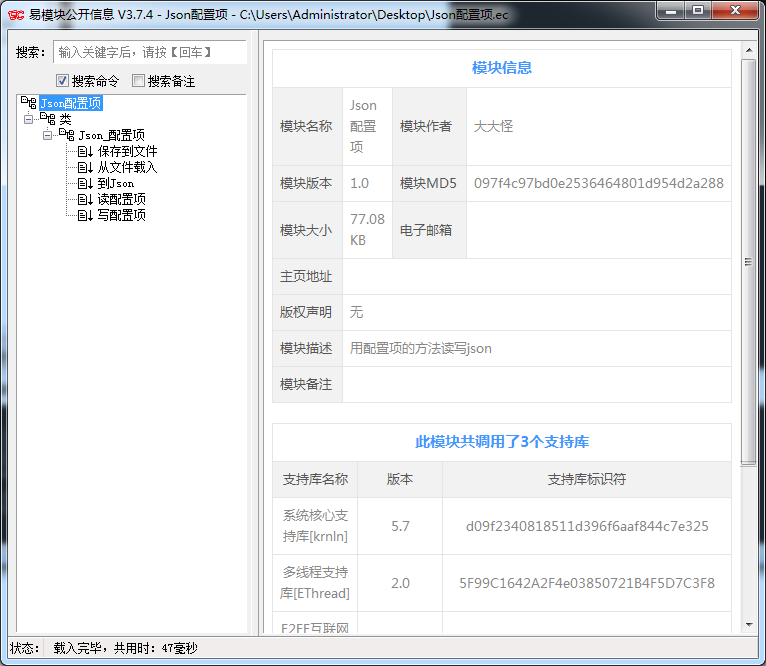This screenshot has width=766, height=666.
Task: Click the 多线程支持库[EThread] cell
Action: pos(315,582)
